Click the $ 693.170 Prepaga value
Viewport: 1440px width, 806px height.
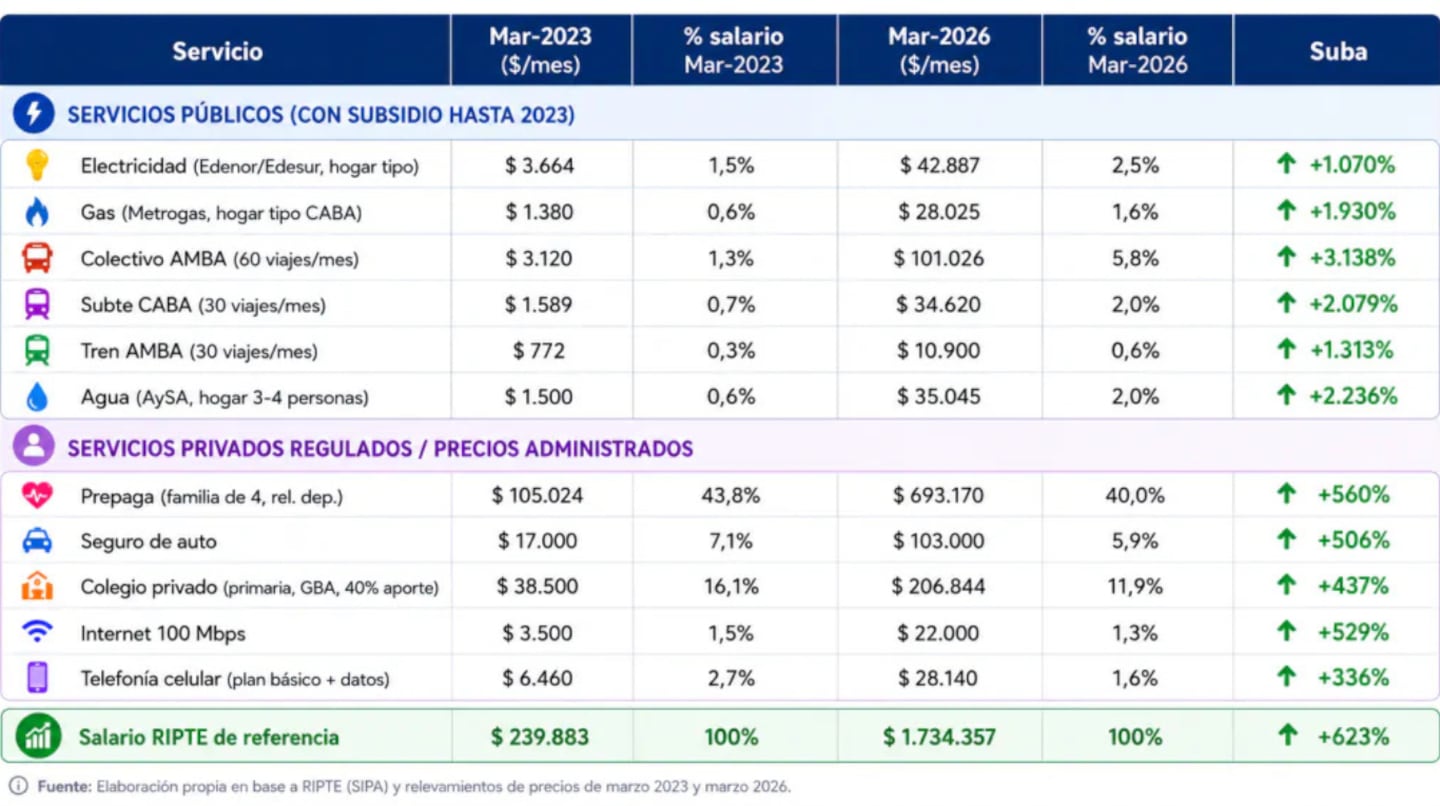(x=939, y=494)
